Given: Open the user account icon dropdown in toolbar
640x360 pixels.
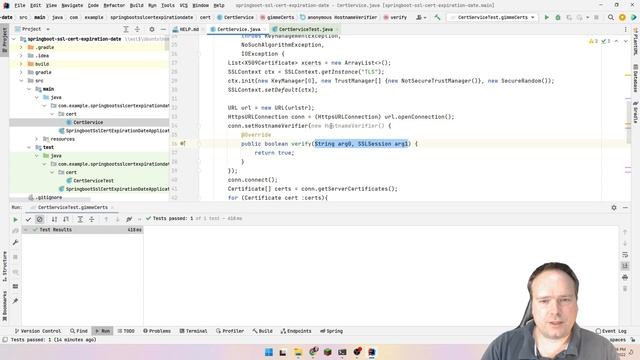Looking at the screenshot, I should pyautogui.click(x=421, y=18).
